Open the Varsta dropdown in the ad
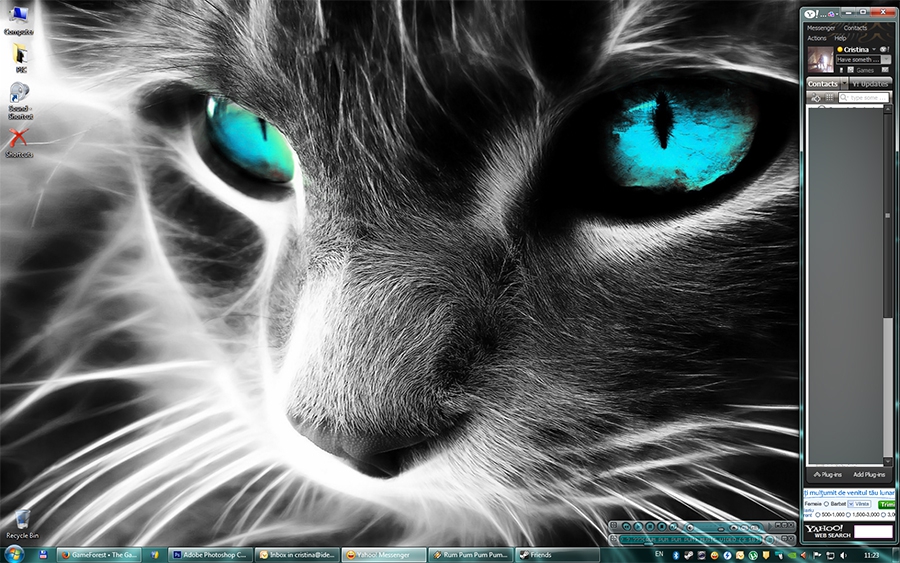This screenshot has height=563, width=900. [859, 504]
